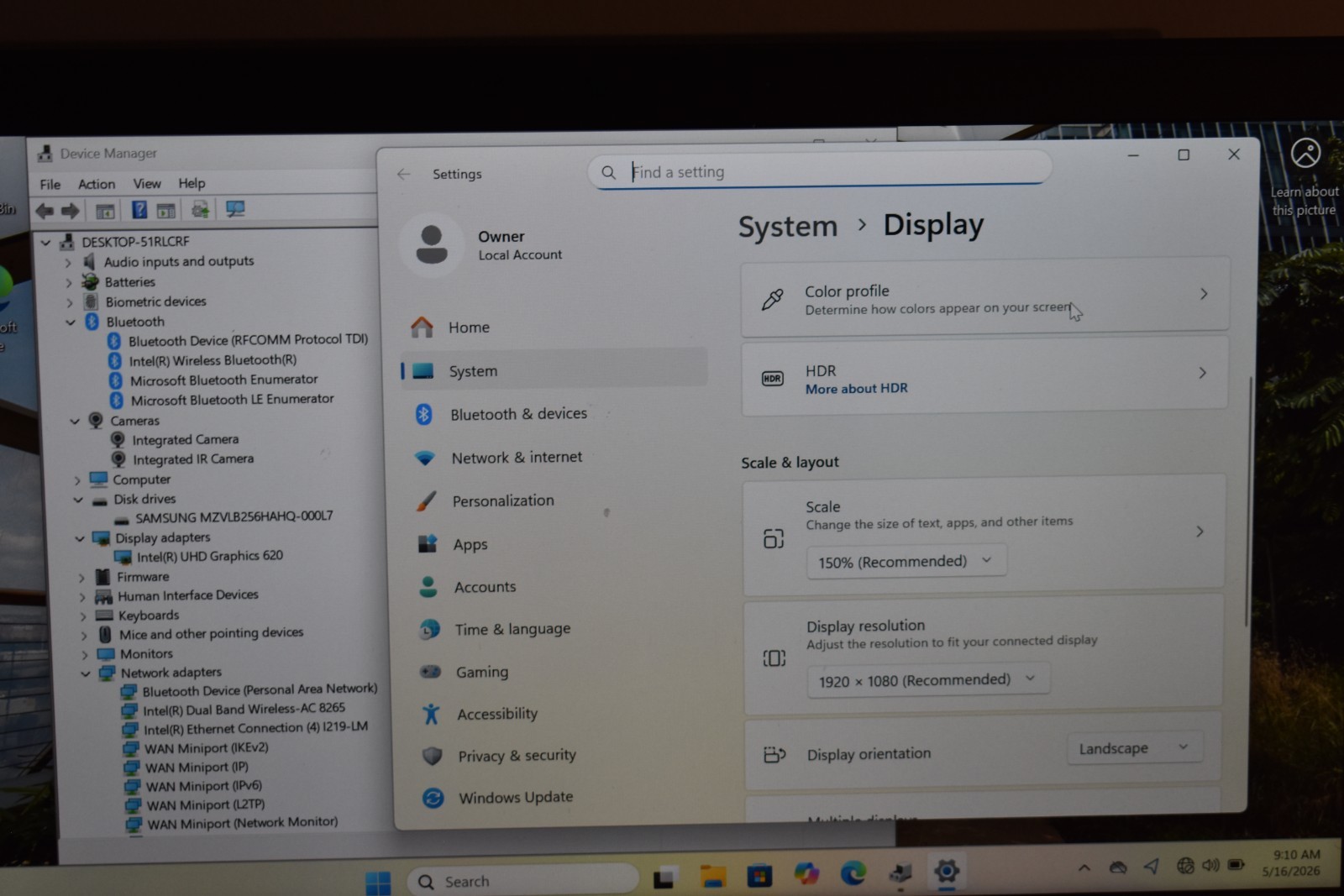Click the Find a setting search box
The image size is (1344, 896).
pos(820,172)
